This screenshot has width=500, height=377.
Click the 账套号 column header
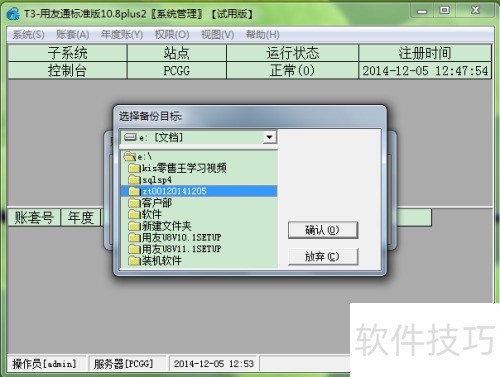(x=34, y=218)
